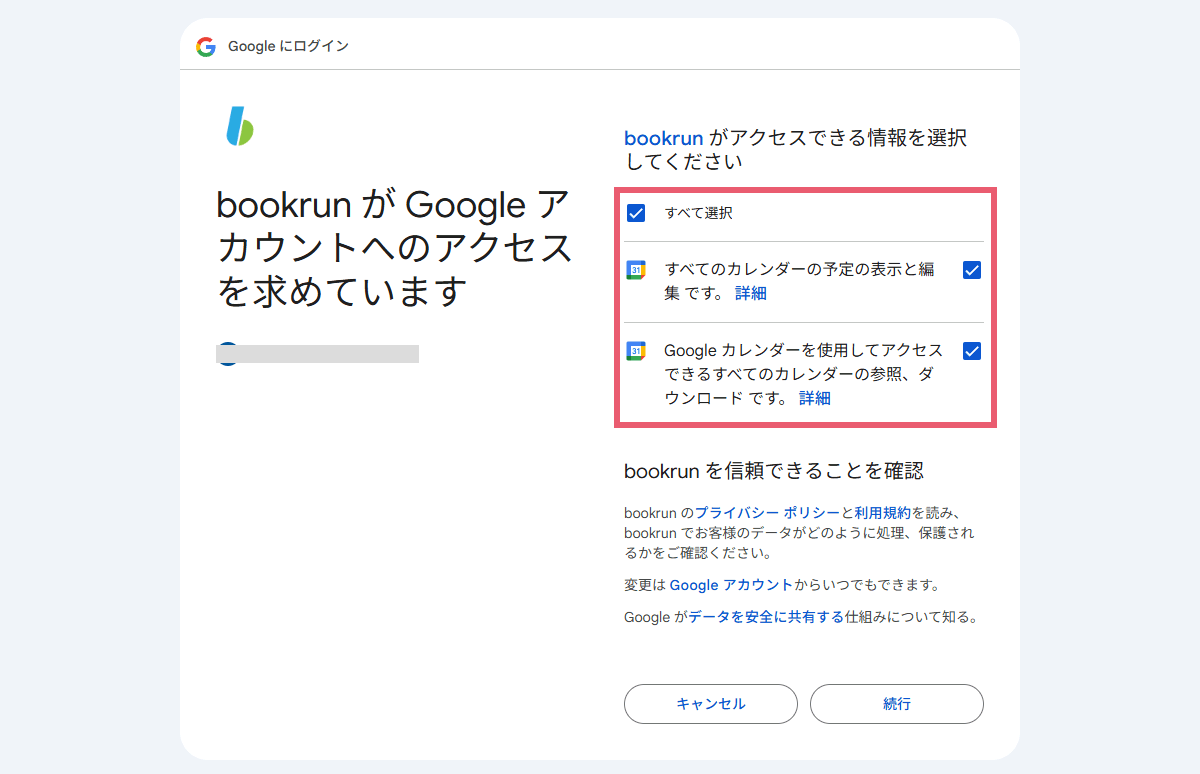Click the Google G logo in the header

point(205,45)
